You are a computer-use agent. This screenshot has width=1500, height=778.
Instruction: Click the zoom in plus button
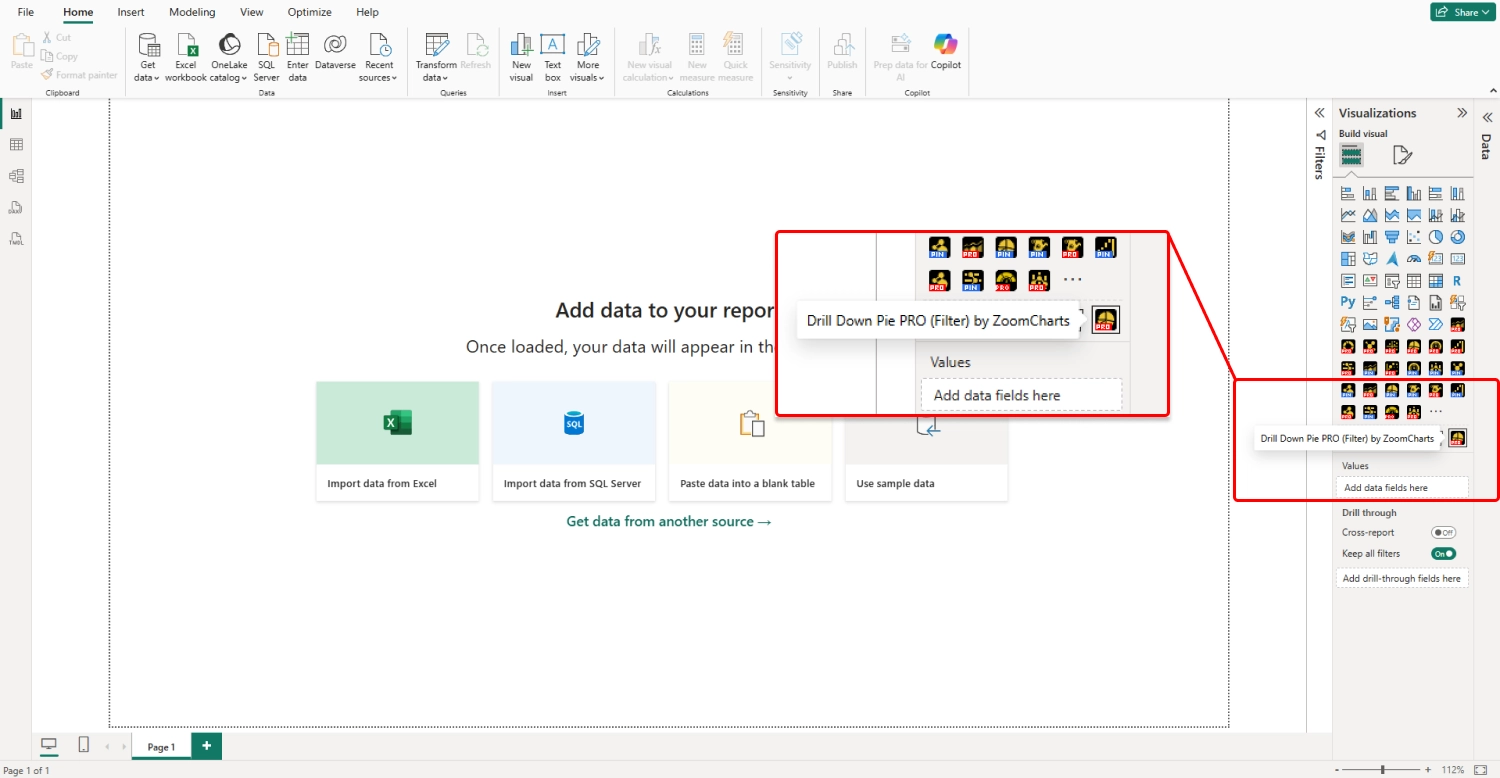1428,770
